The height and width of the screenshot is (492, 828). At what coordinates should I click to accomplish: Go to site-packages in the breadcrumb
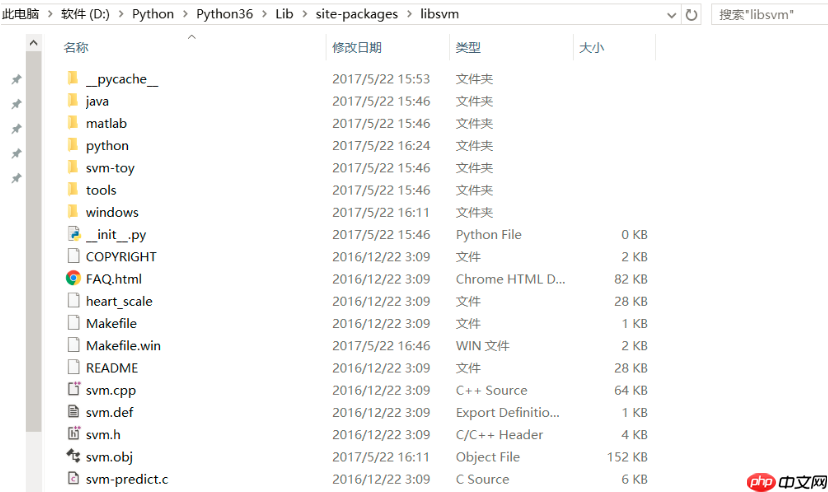point(356,14)
